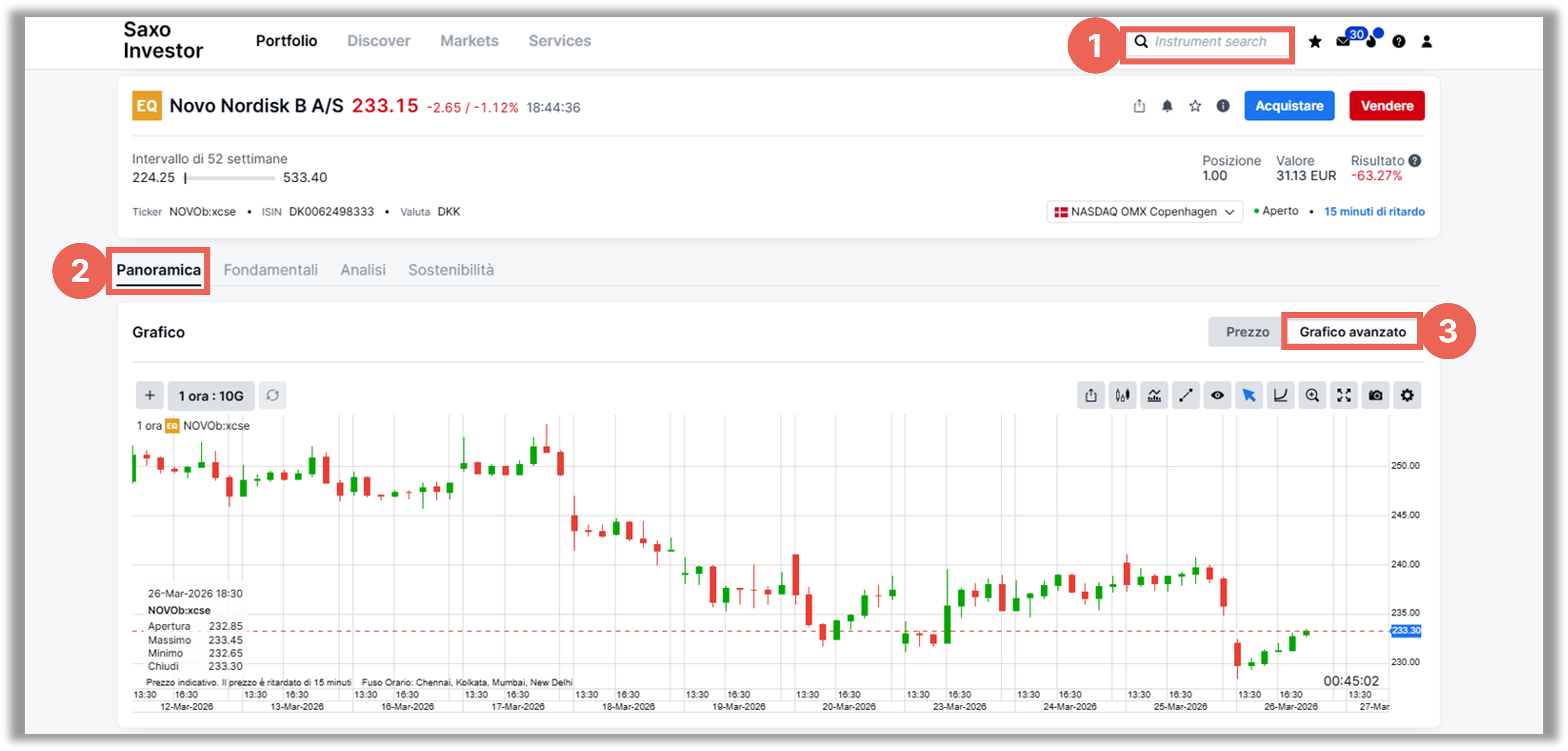
Task: Open the 1 ora : 10G period selector
Action: [210, 396]
